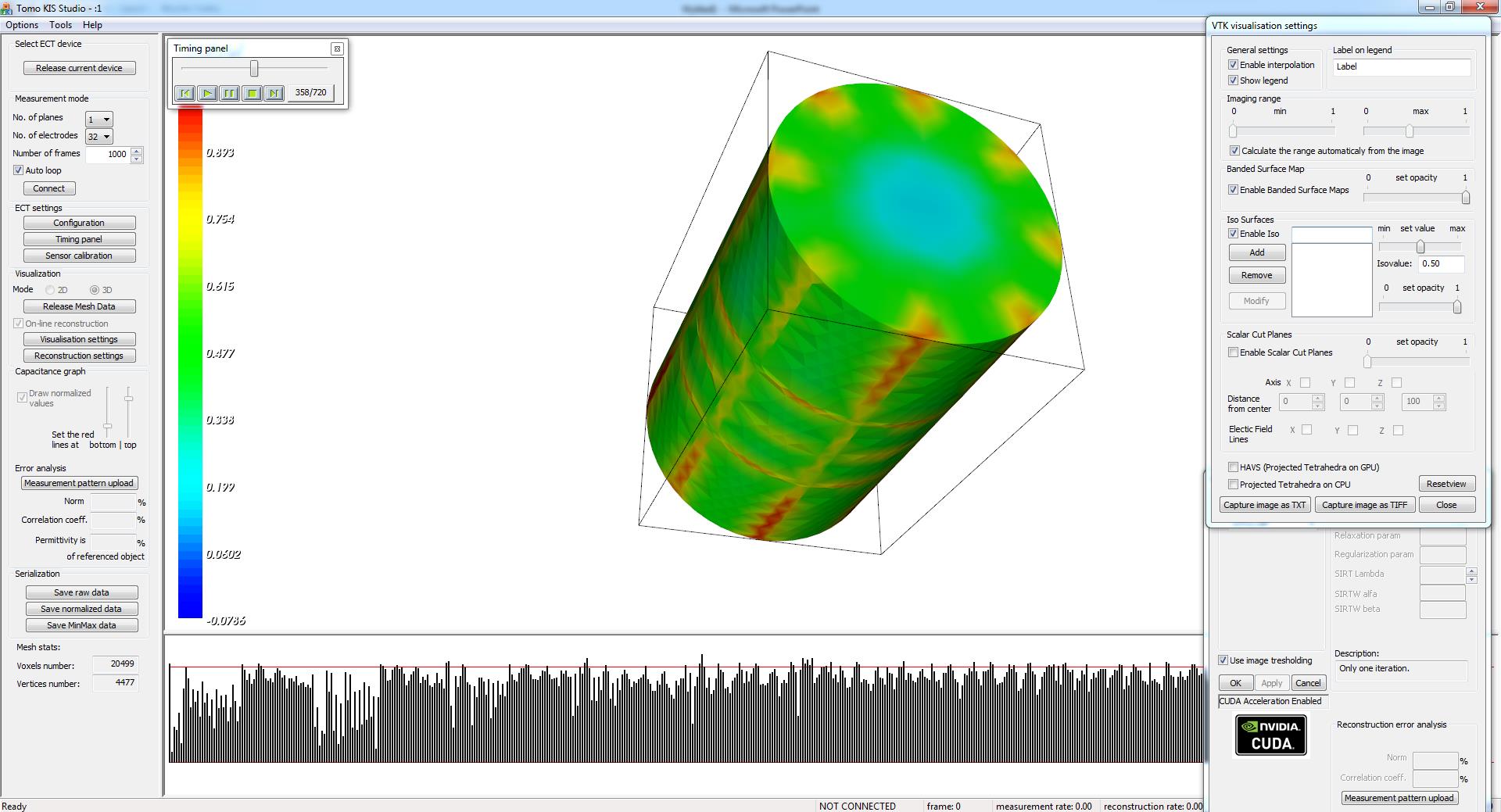This screenshot has width=1501, height=812.
Task: Click Capture image as TIFF
Action: (x=1364, y=505)
